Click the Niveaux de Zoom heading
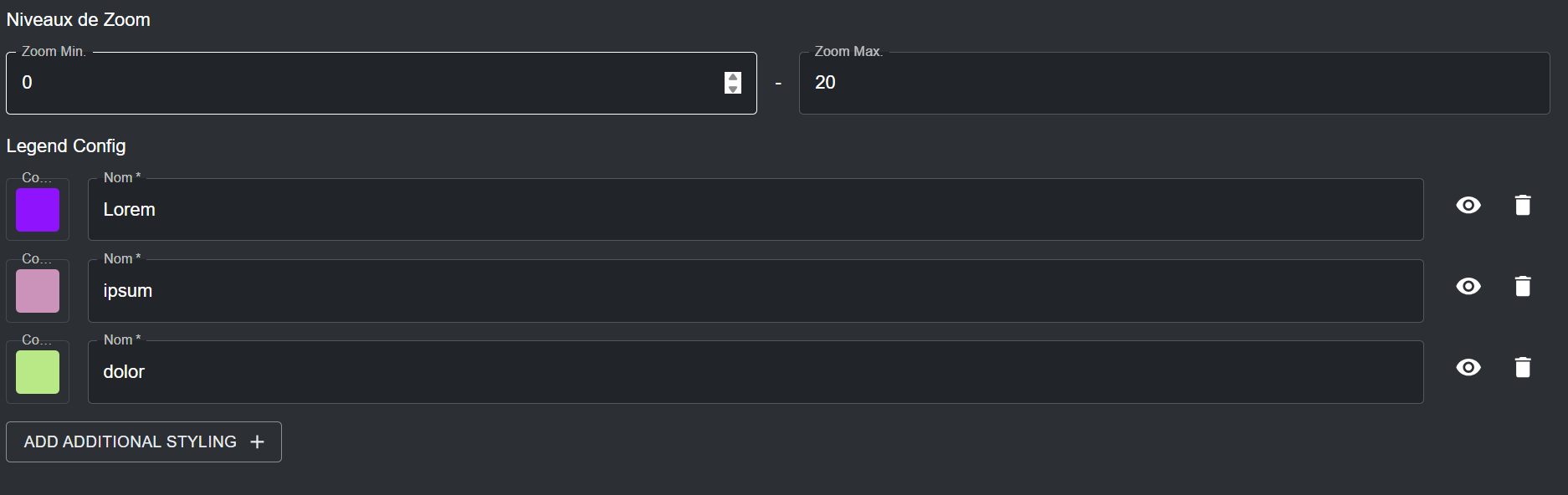The image size is (1568, 495). (79, 20)
